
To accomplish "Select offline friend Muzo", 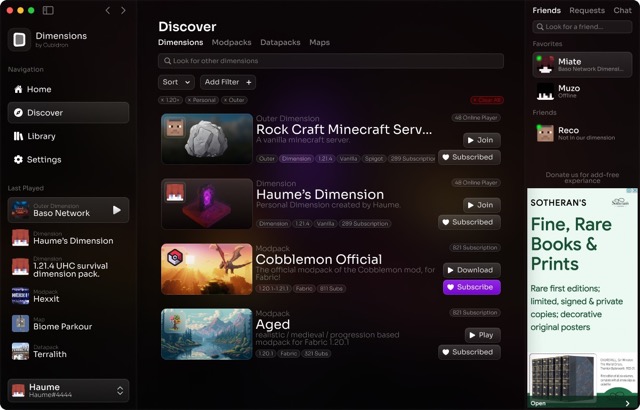I will point(582,91).
